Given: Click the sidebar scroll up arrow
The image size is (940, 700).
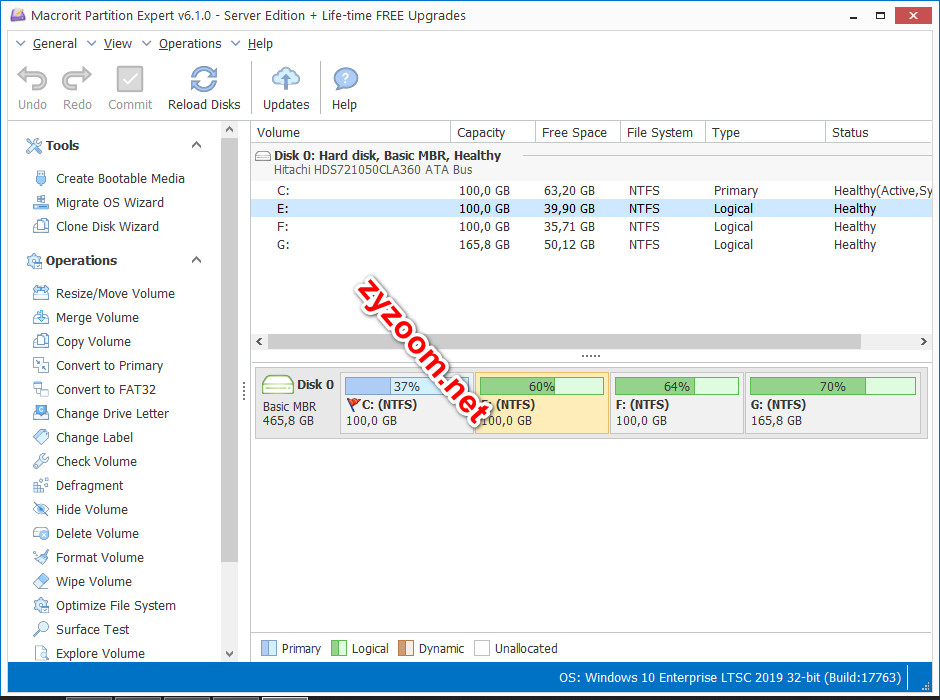Looking at the screenshot, I should coord(229,129).
